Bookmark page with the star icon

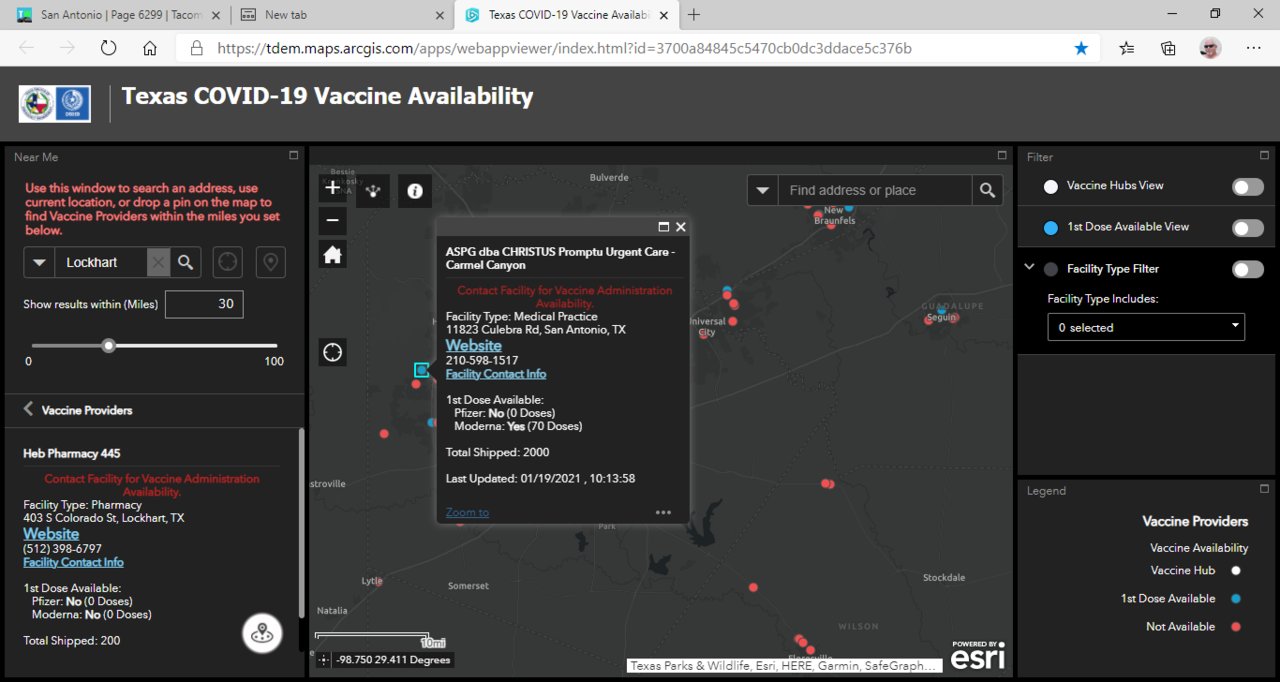coord(1081,48)
